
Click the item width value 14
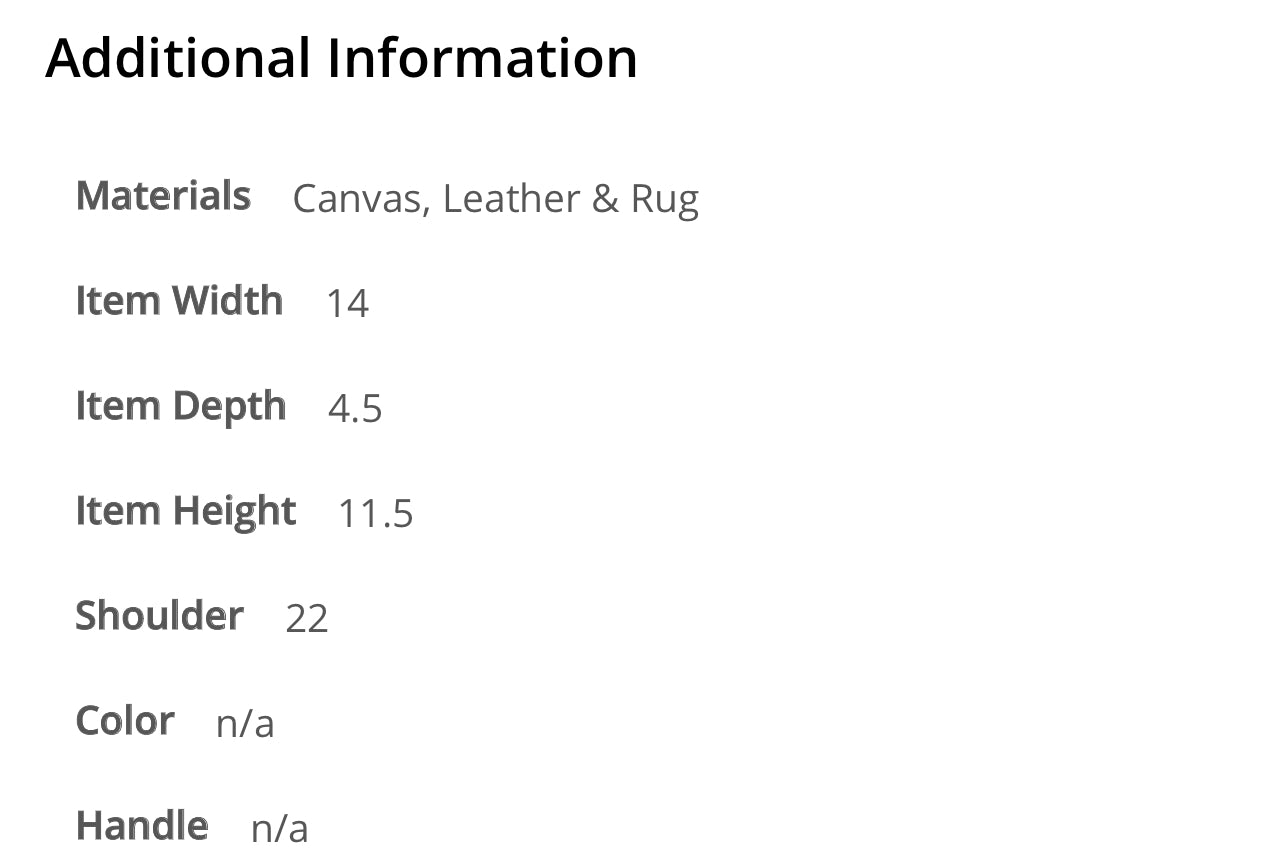pos(347,303)
